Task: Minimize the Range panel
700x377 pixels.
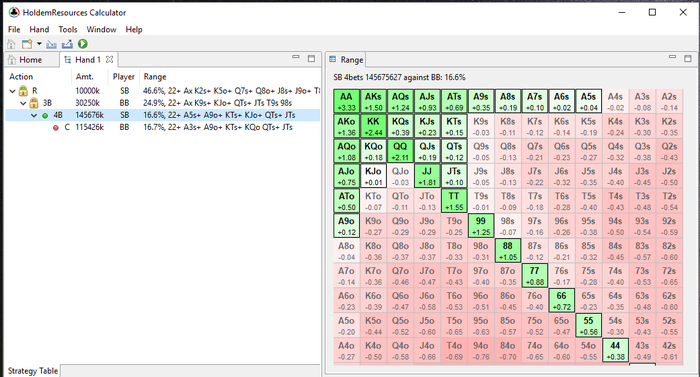Action: (x=672, y=57)
